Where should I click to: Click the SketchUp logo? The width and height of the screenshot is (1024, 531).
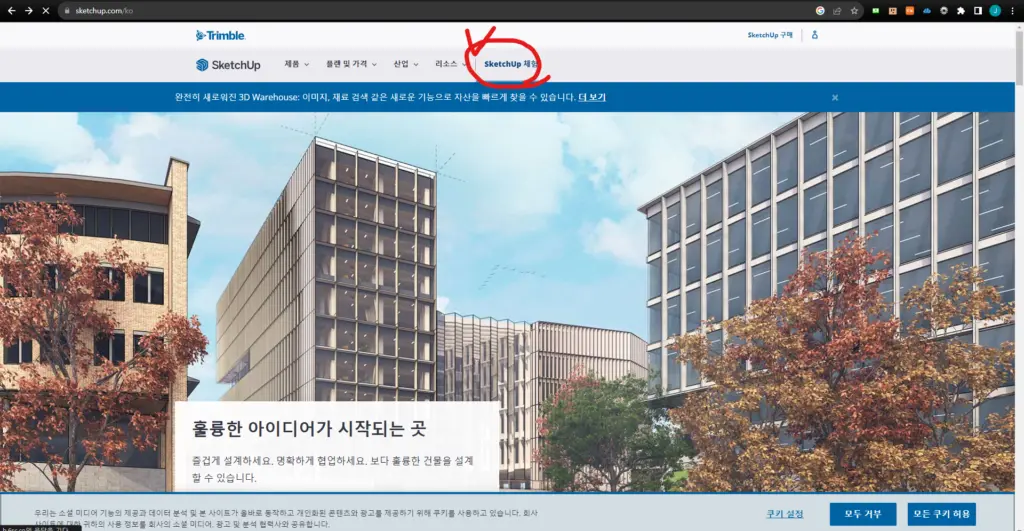[x=228, y=65]
